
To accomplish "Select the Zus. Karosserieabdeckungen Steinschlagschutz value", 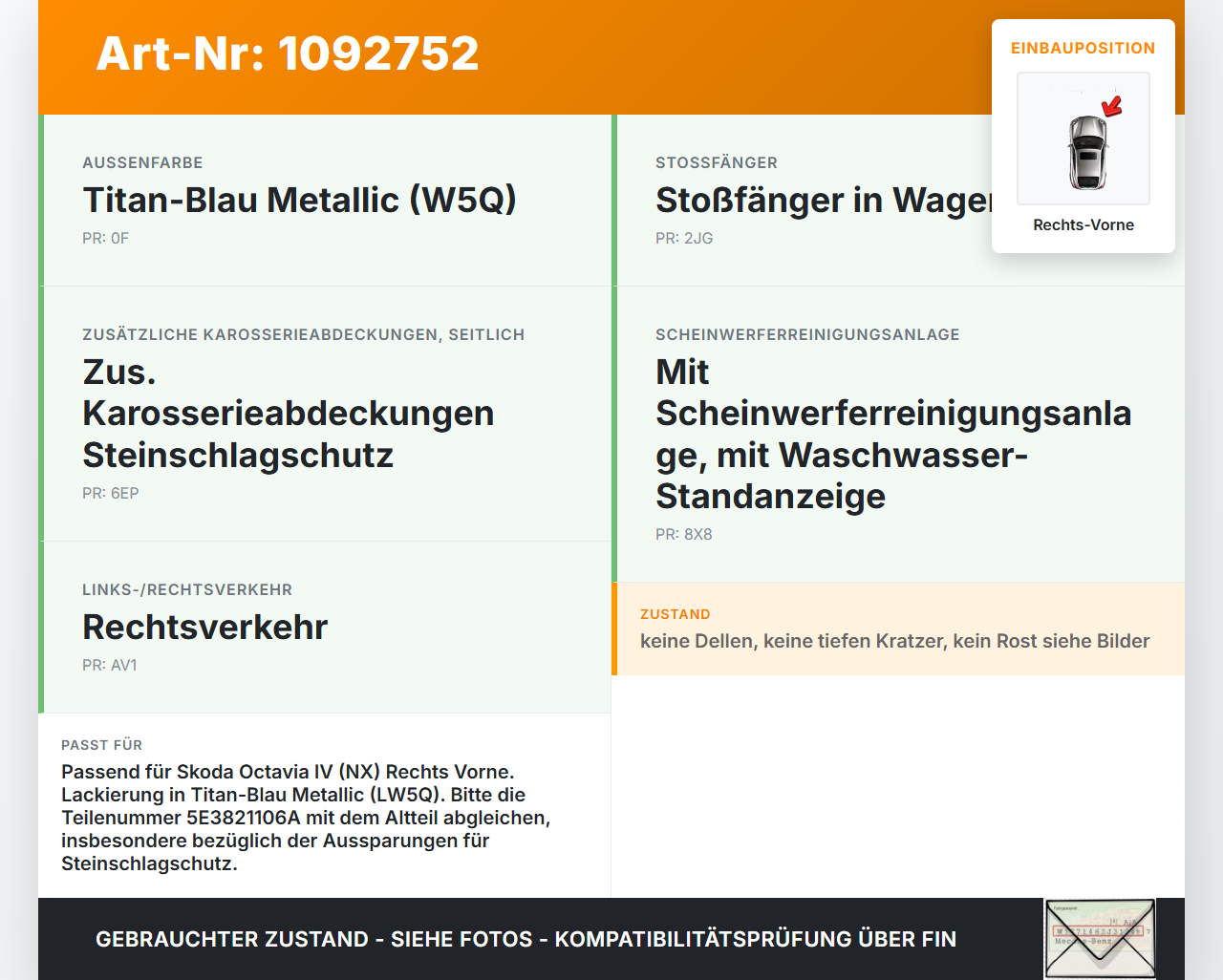I will coord(289,413).
